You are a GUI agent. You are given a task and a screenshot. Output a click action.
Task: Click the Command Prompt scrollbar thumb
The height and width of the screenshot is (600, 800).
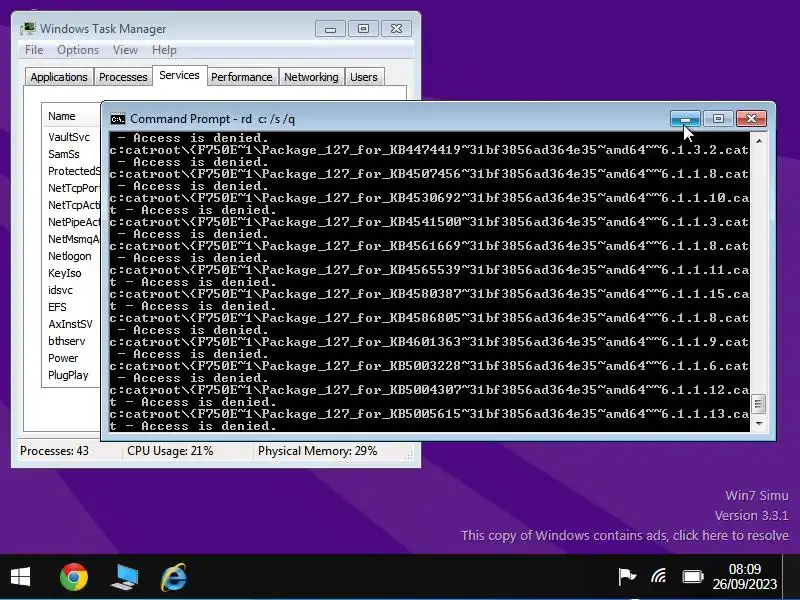point(759,404)
